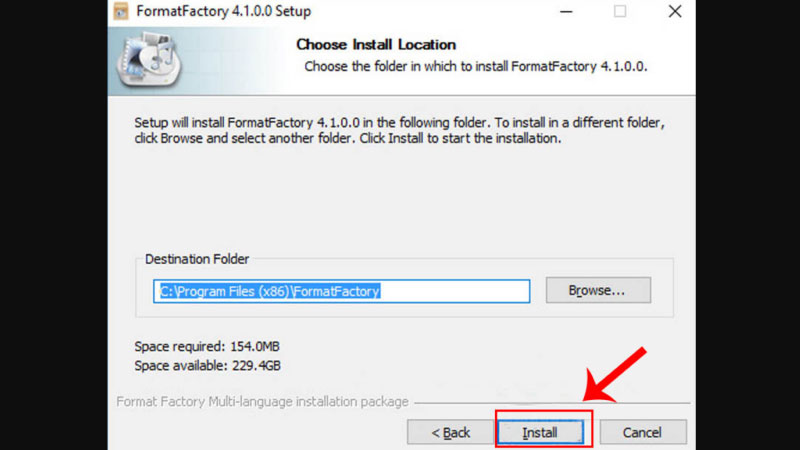Click the empty title bar area beside the title

[x=429, y=11]
